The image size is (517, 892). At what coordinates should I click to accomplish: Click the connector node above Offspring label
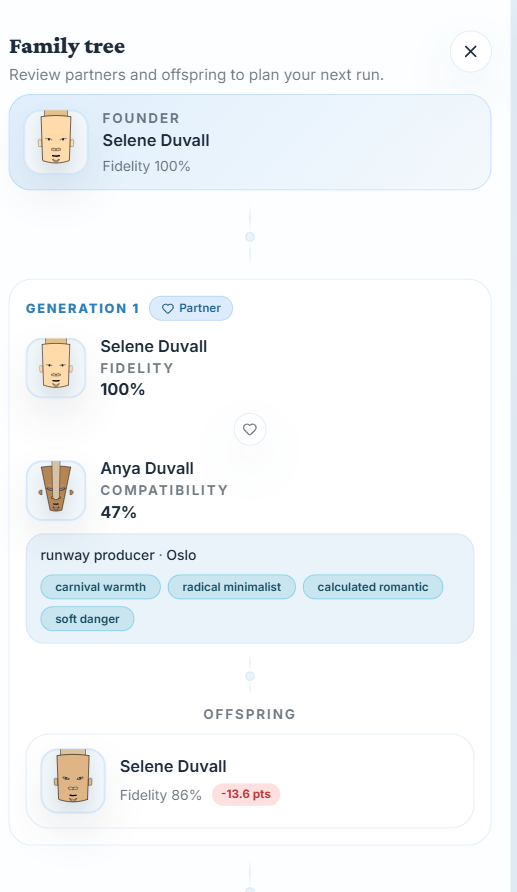coord(250,676)
